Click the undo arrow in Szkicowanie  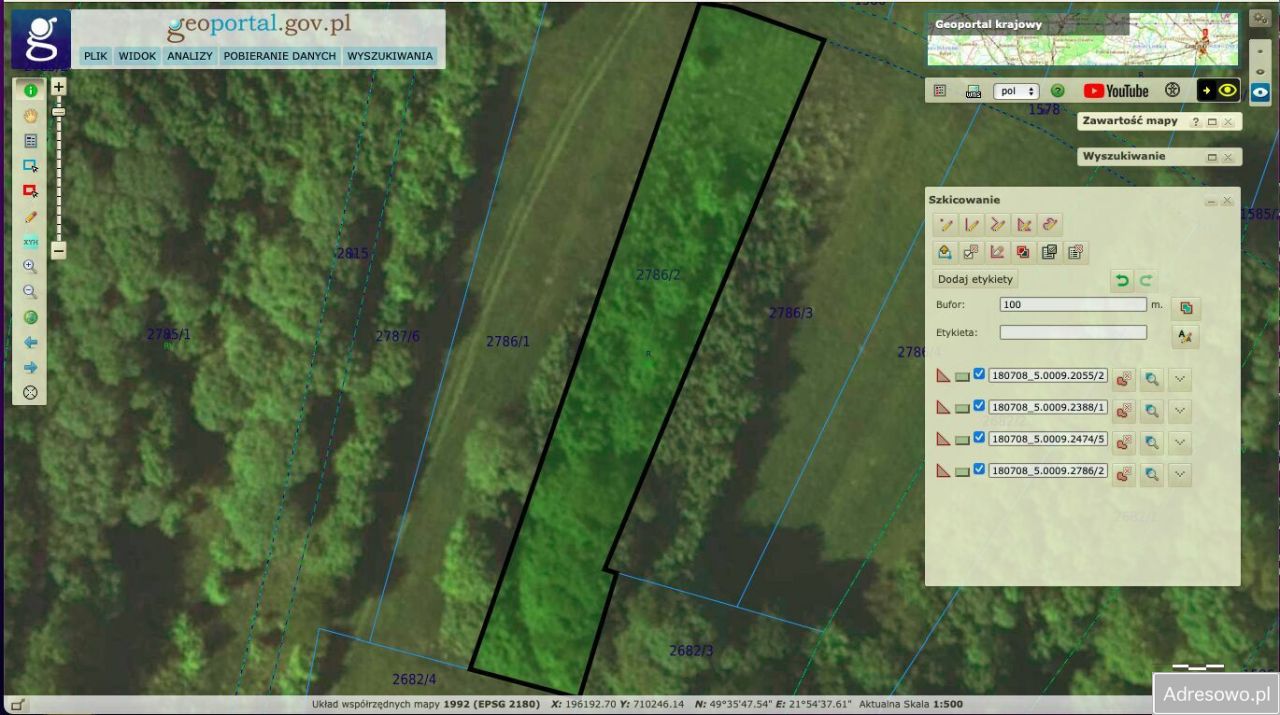pos(1123,281)
